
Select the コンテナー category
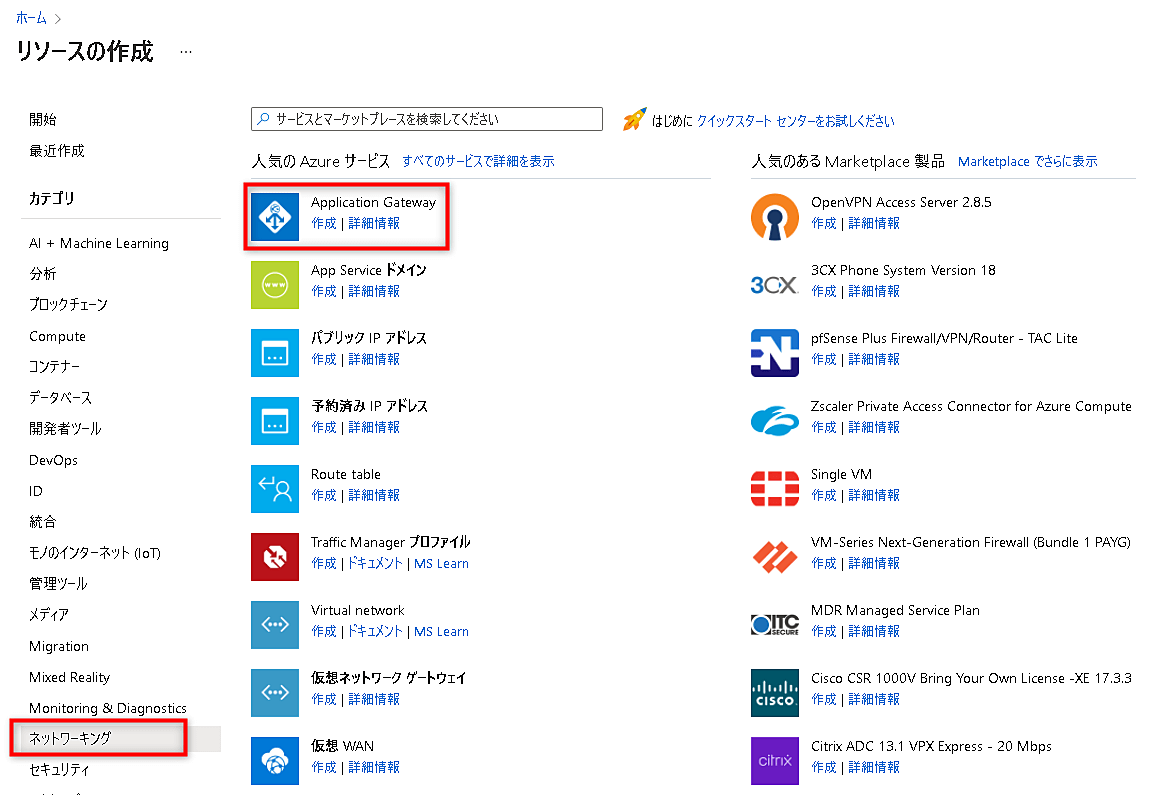[x=54, y=367]
